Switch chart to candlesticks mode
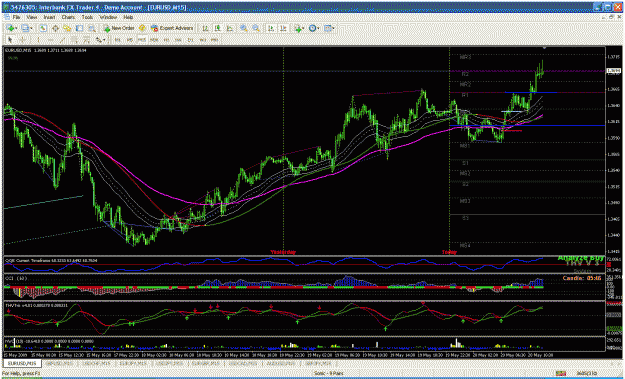The height and width of the screenshot is (379, 625). pos(218,28)
